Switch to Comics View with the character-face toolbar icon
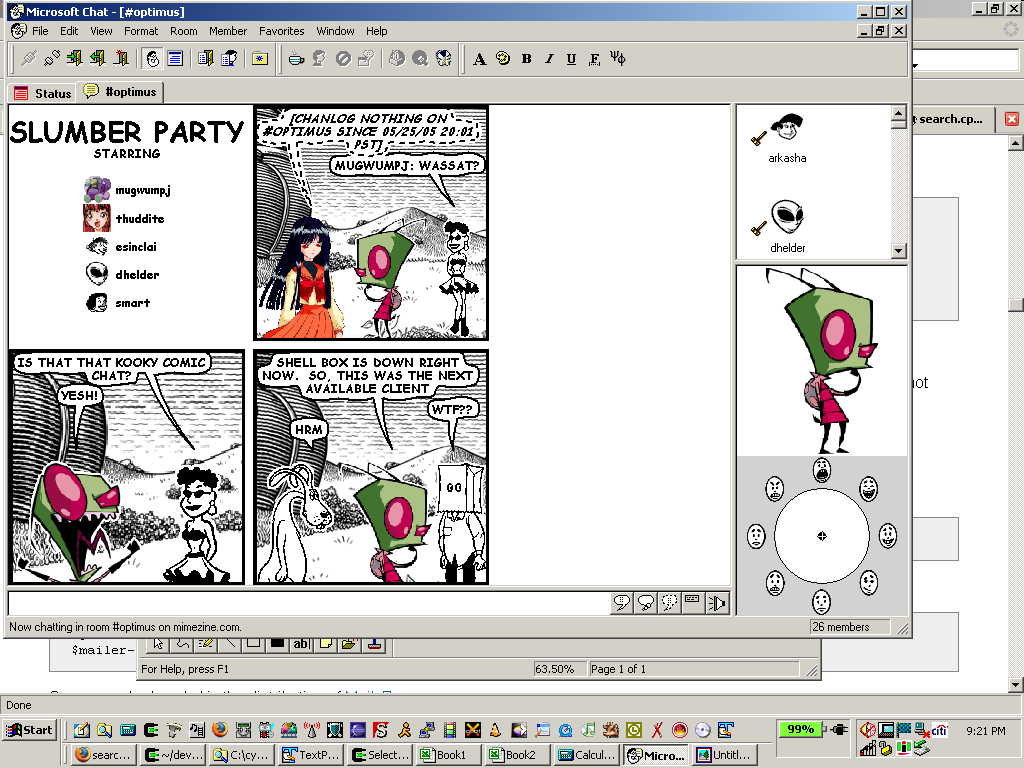The image size is (1024, 768). pyautogui.click(x=153, y=59)
